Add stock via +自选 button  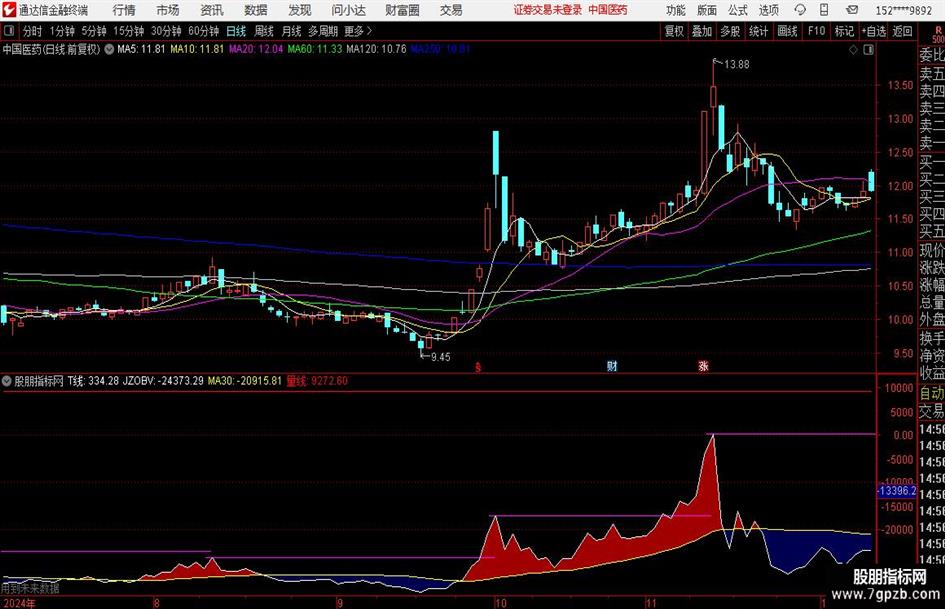[x=873, y=31]
